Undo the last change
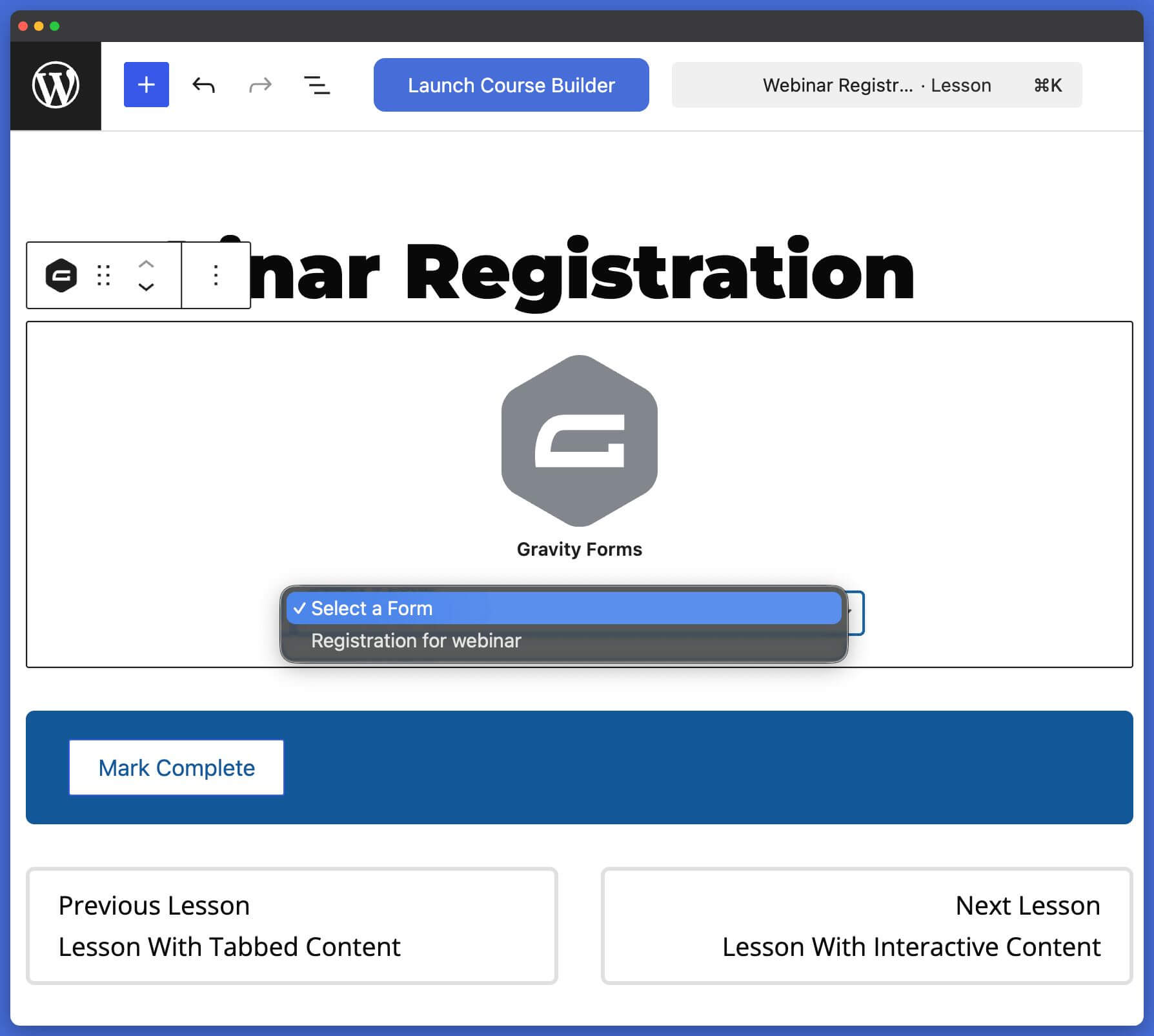1154x1036 pixels. coord(203,85)
